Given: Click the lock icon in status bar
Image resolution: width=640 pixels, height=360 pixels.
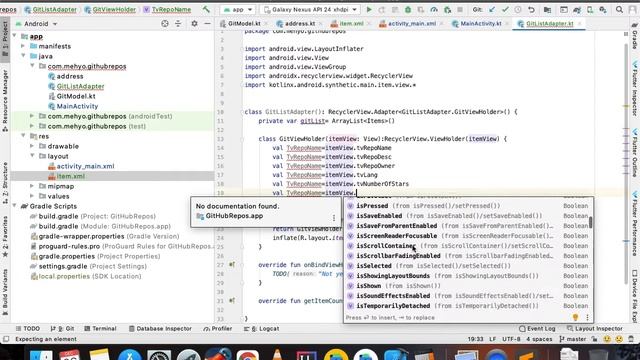Looking at the screenshot, I should tap(595, 339).
